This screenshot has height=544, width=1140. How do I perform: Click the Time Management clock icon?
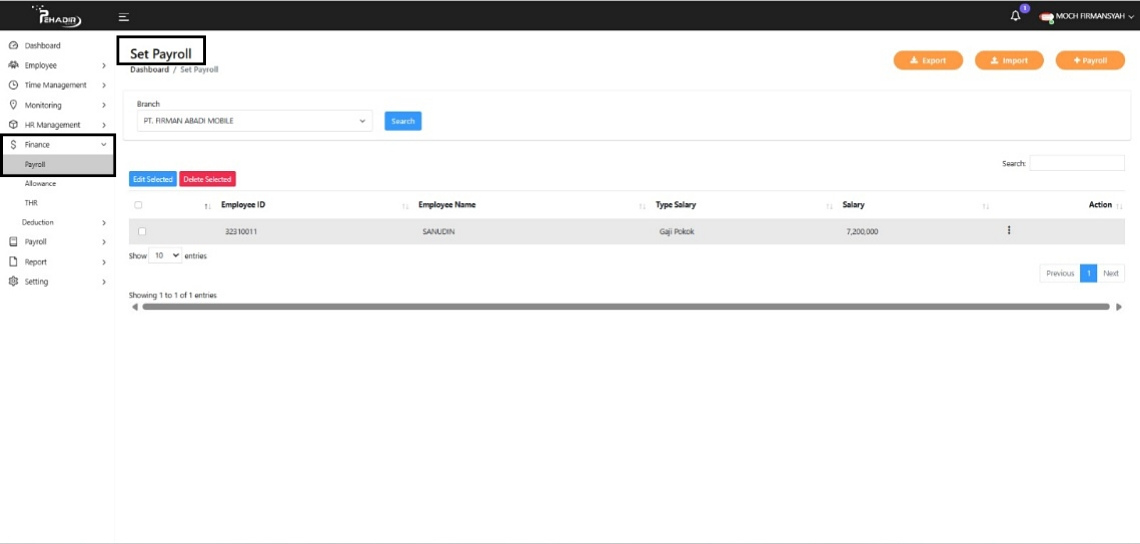(13, 85)
